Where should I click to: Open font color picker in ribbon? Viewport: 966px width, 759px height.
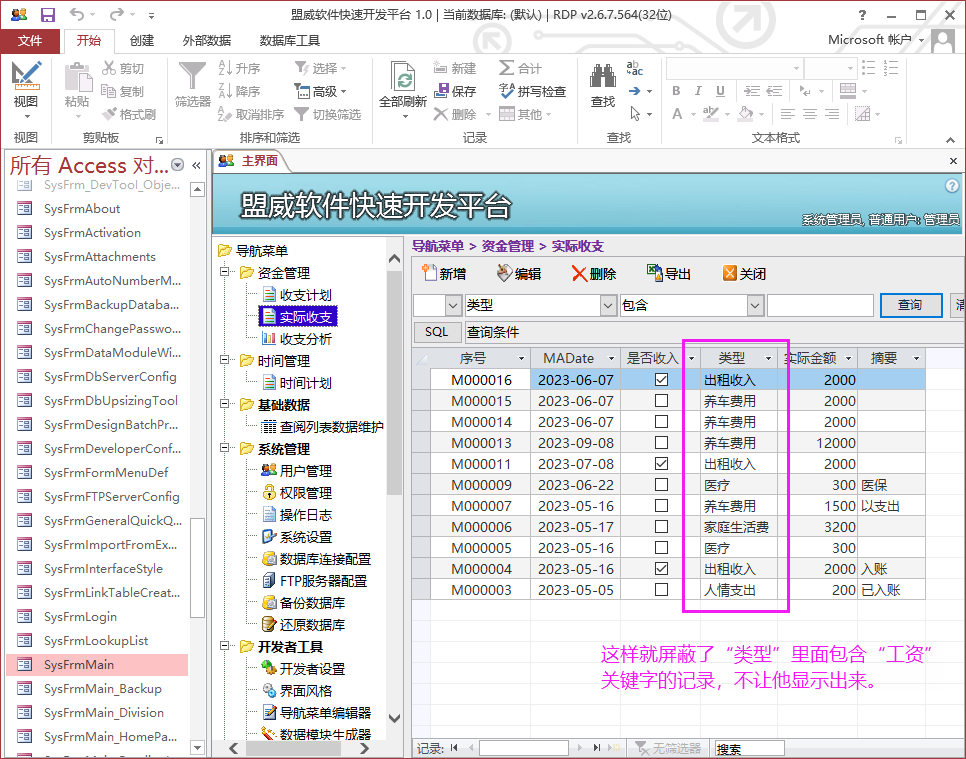coord(693,114)
